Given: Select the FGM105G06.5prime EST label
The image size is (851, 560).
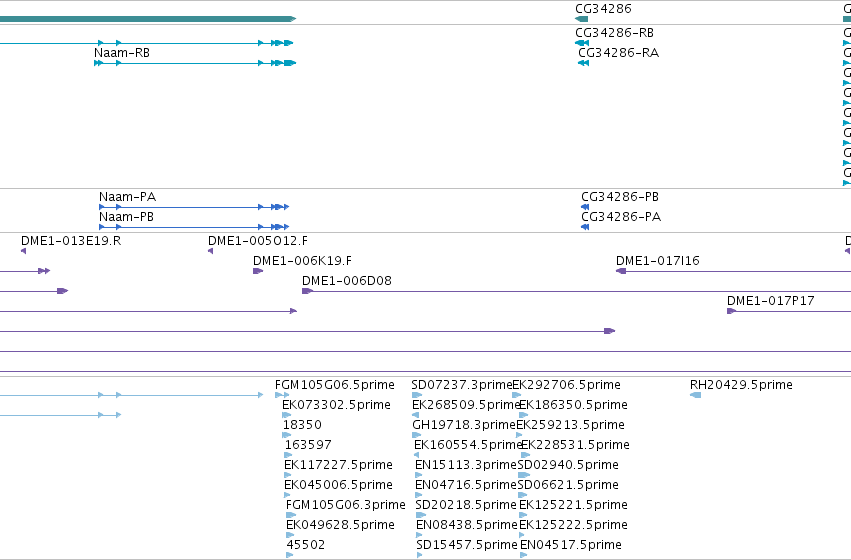Looking at the screenshot, I should (335, 385).
